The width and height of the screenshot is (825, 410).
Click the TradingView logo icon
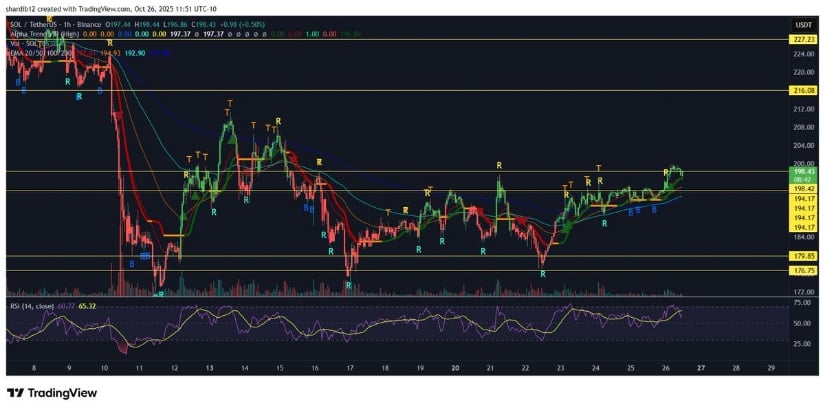17,393
